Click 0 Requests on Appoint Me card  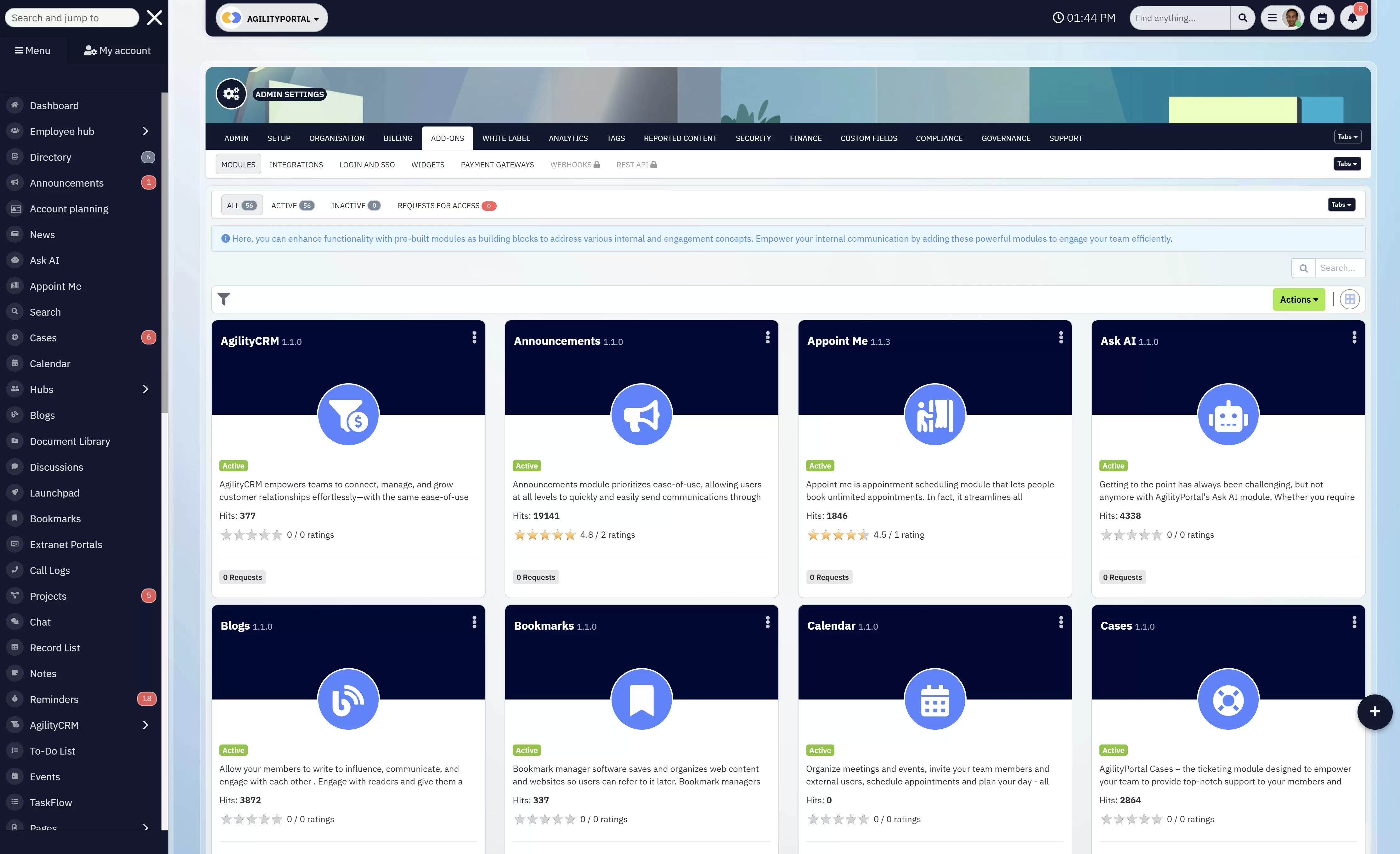(829, 577)
